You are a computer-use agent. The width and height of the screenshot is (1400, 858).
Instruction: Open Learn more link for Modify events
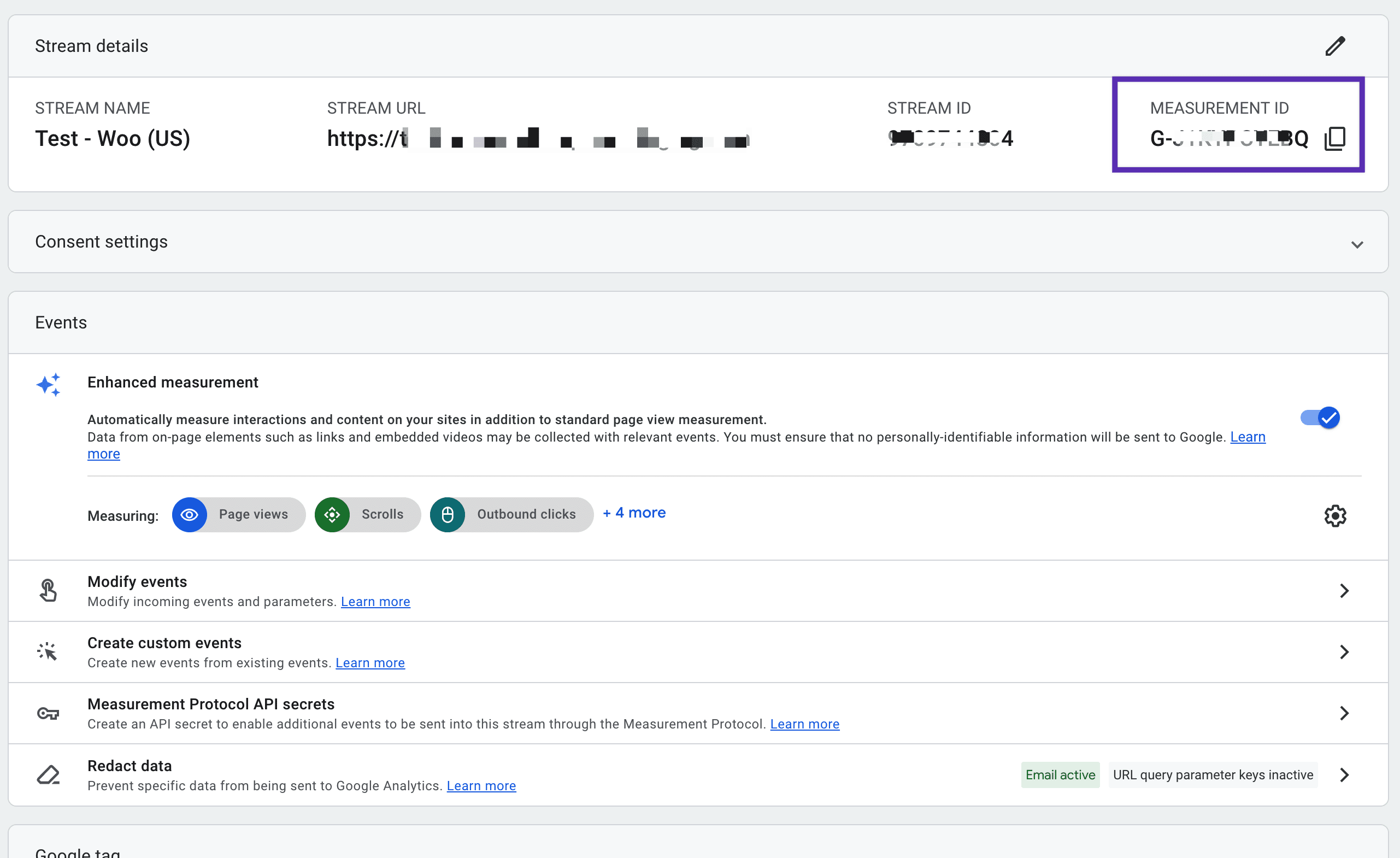click(x=375, y=601)
